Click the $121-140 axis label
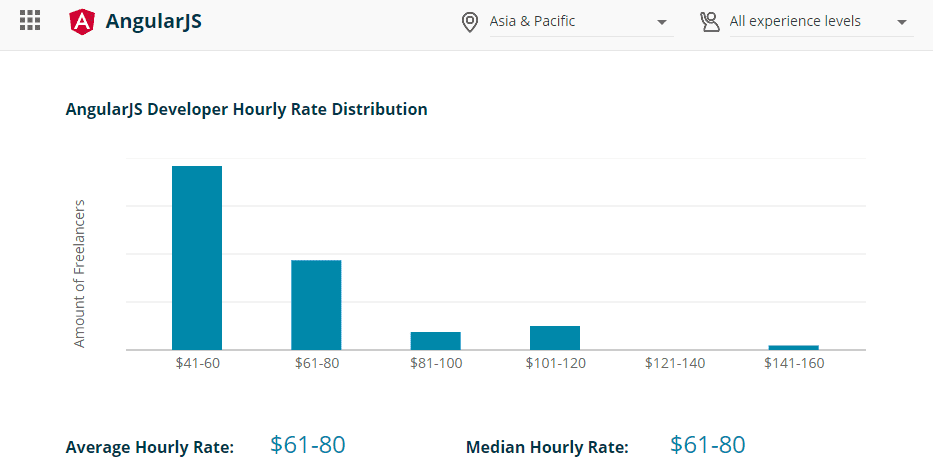The height and width of the screenshot is (466, 933). 675,363
